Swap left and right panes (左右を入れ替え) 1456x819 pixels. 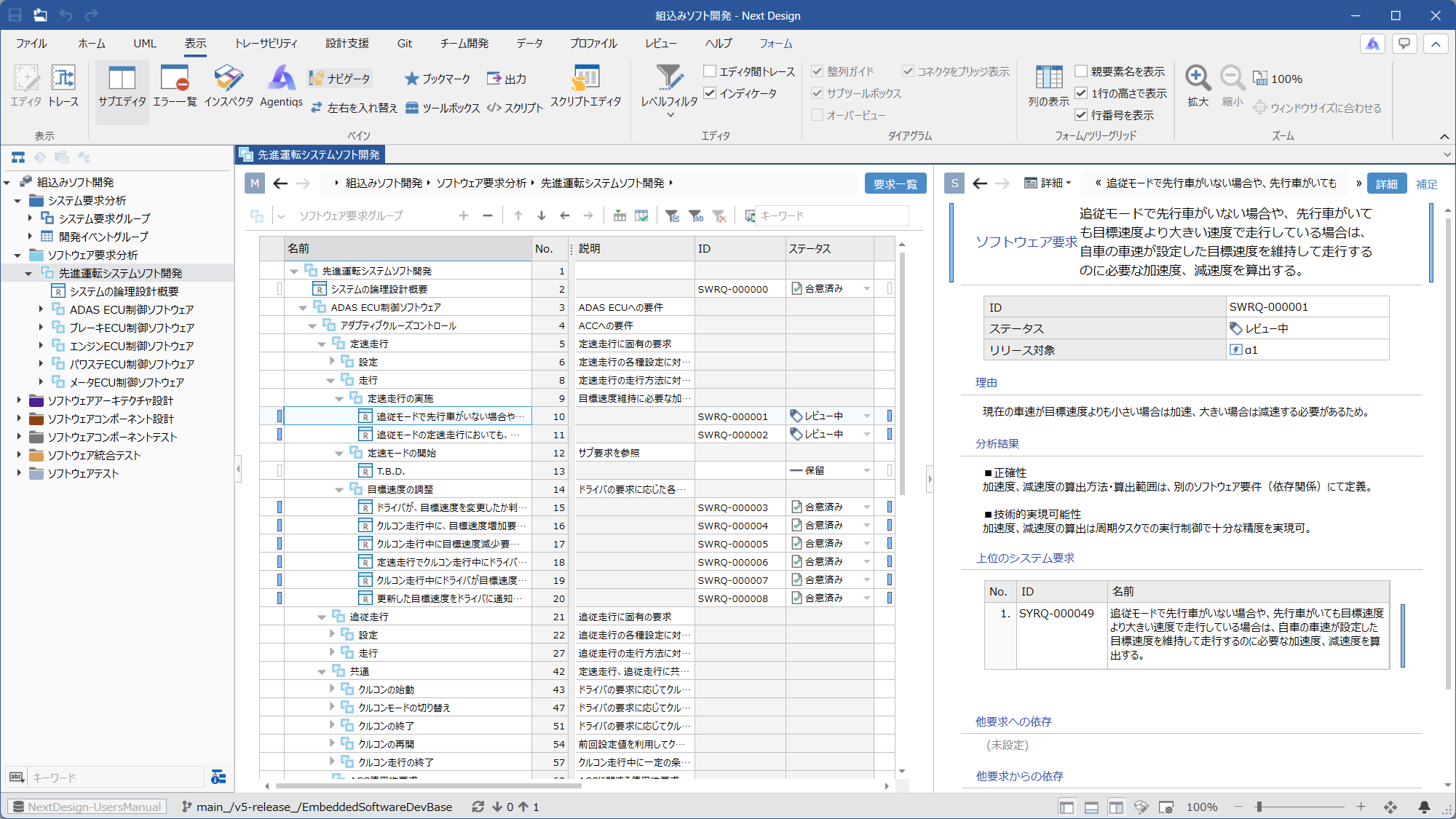pos(354,108)
